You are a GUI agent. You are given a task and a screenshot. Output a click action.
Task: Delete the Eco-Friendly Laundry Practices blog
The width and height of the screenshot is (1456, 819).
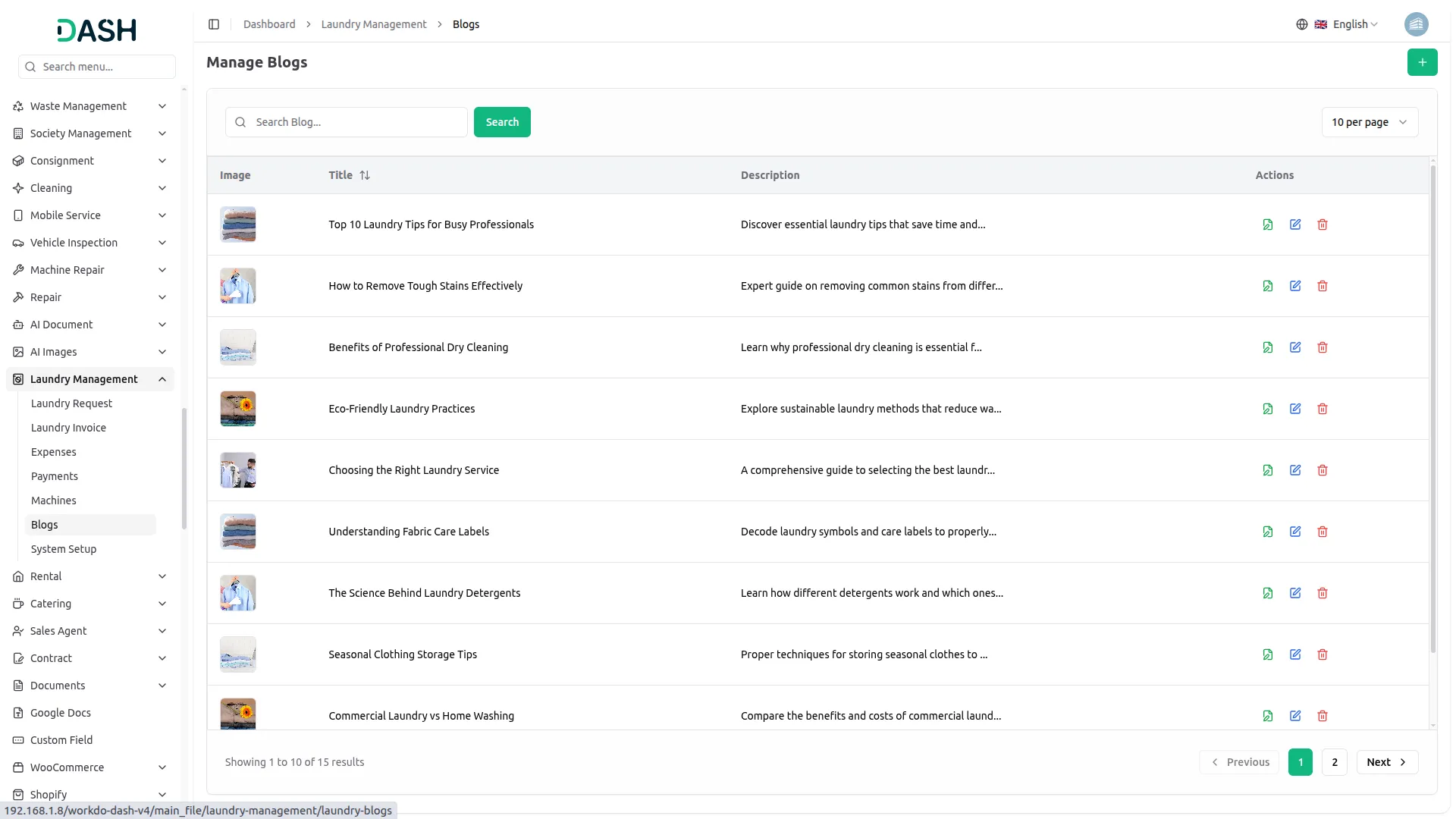point(1322,409)
